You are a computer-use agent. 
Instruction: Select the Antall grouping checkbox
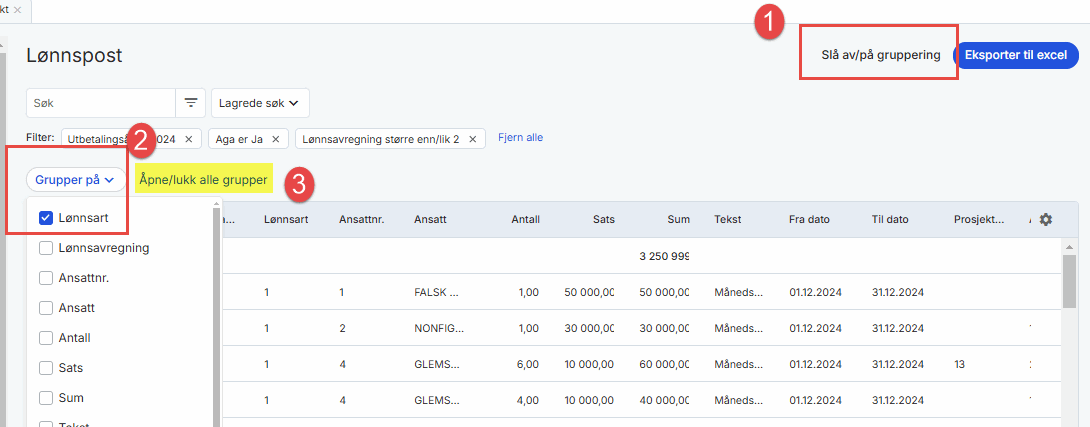click(x=46, y=338)
